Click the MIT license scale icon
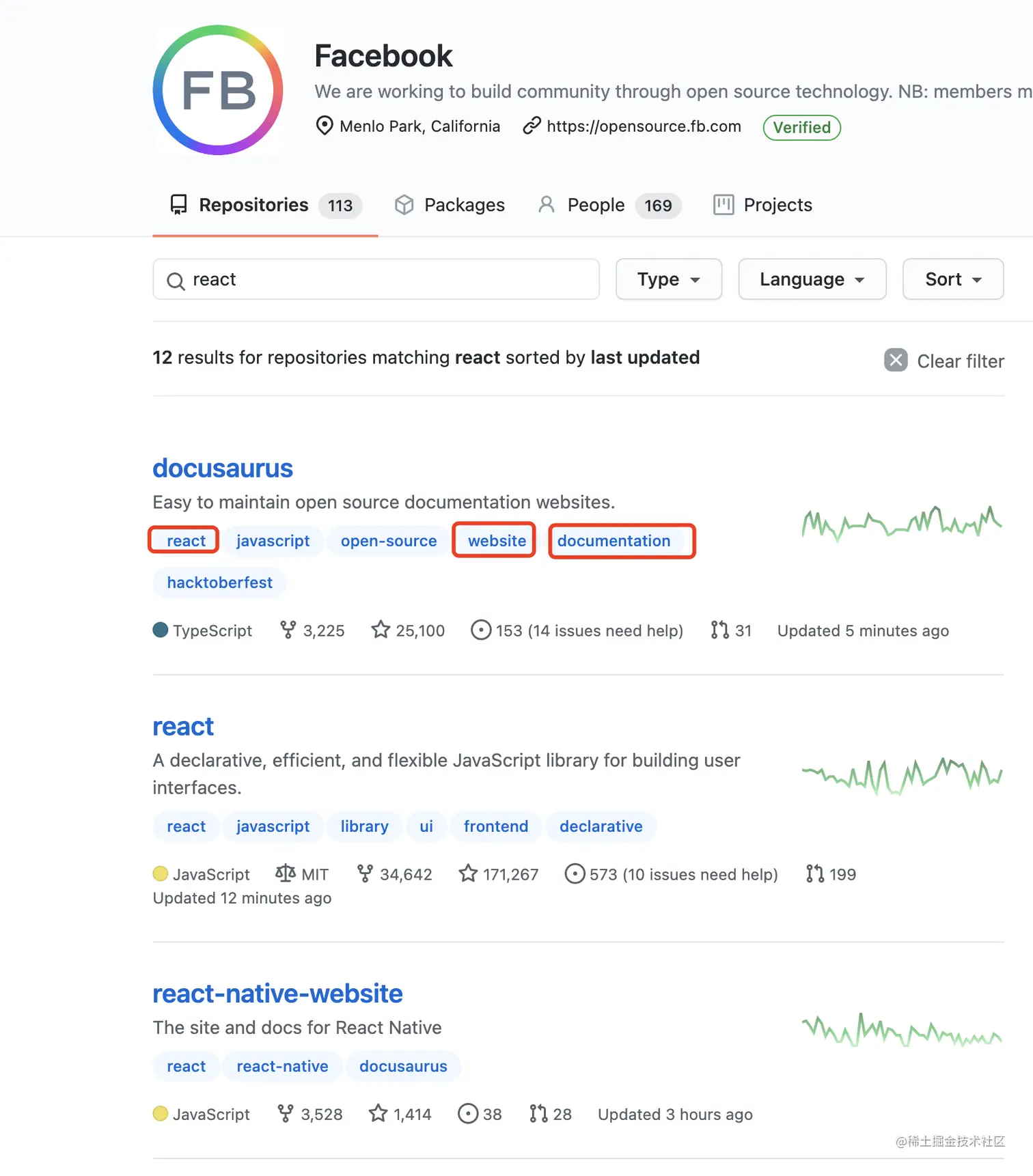1033x1176 pixels. [x=285, y=873]
